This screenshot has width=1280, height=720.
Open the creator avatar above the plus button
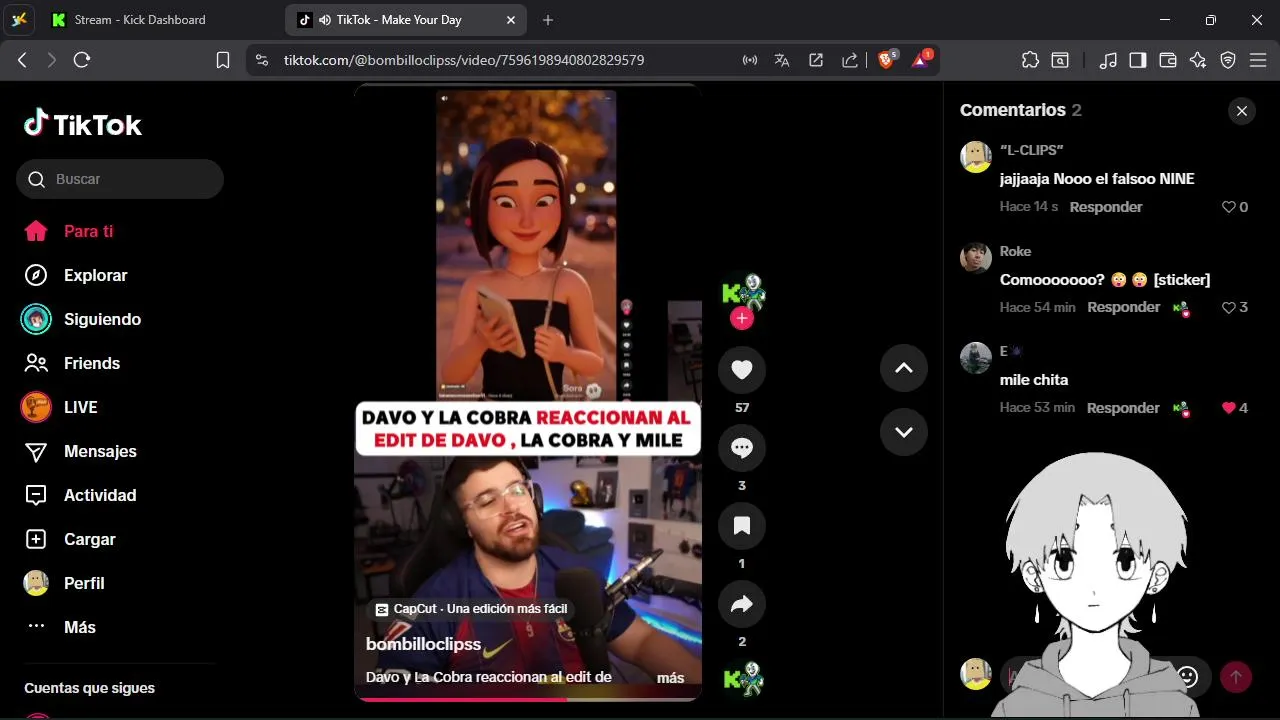click(742, 292)
